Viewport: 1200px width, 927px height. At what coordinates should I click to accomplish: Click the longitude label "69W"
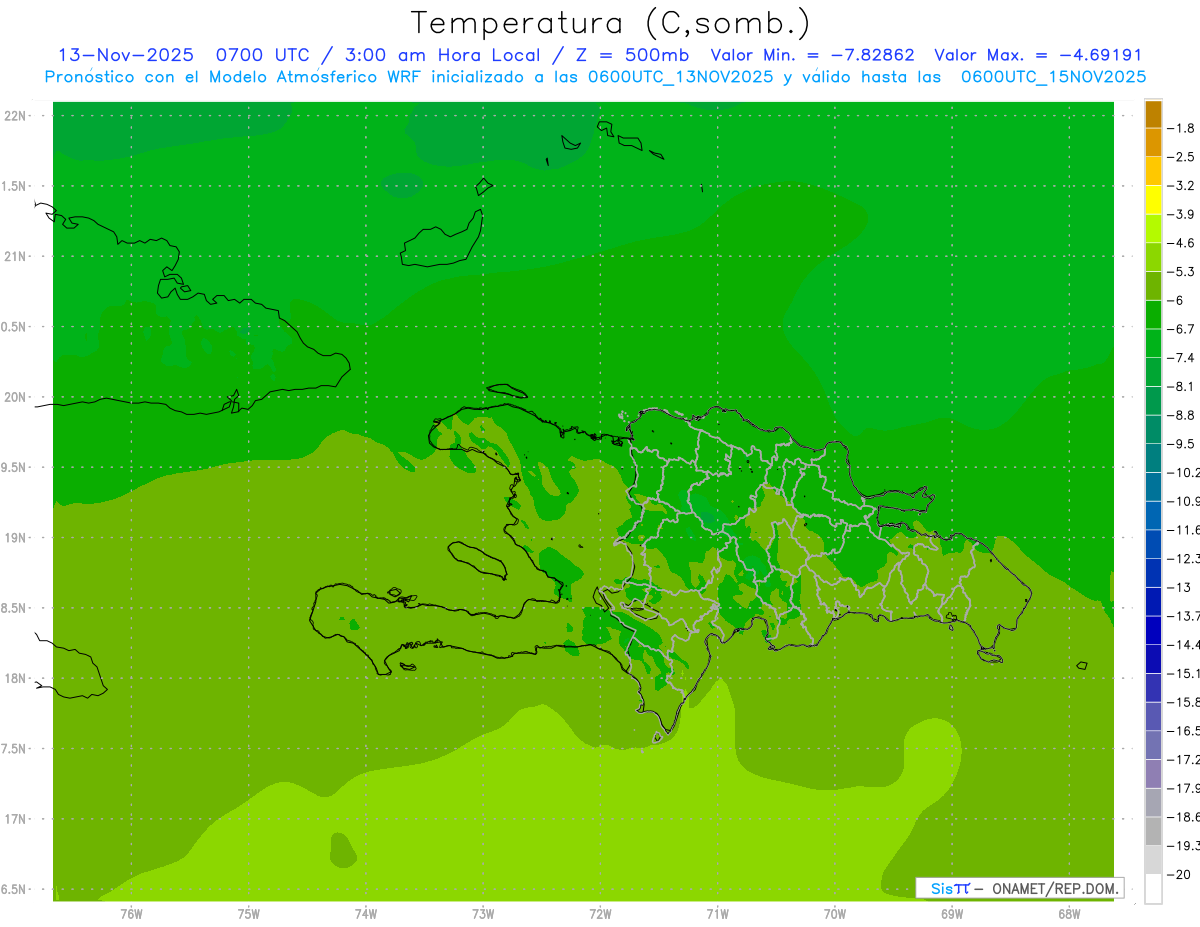(952, 914)
